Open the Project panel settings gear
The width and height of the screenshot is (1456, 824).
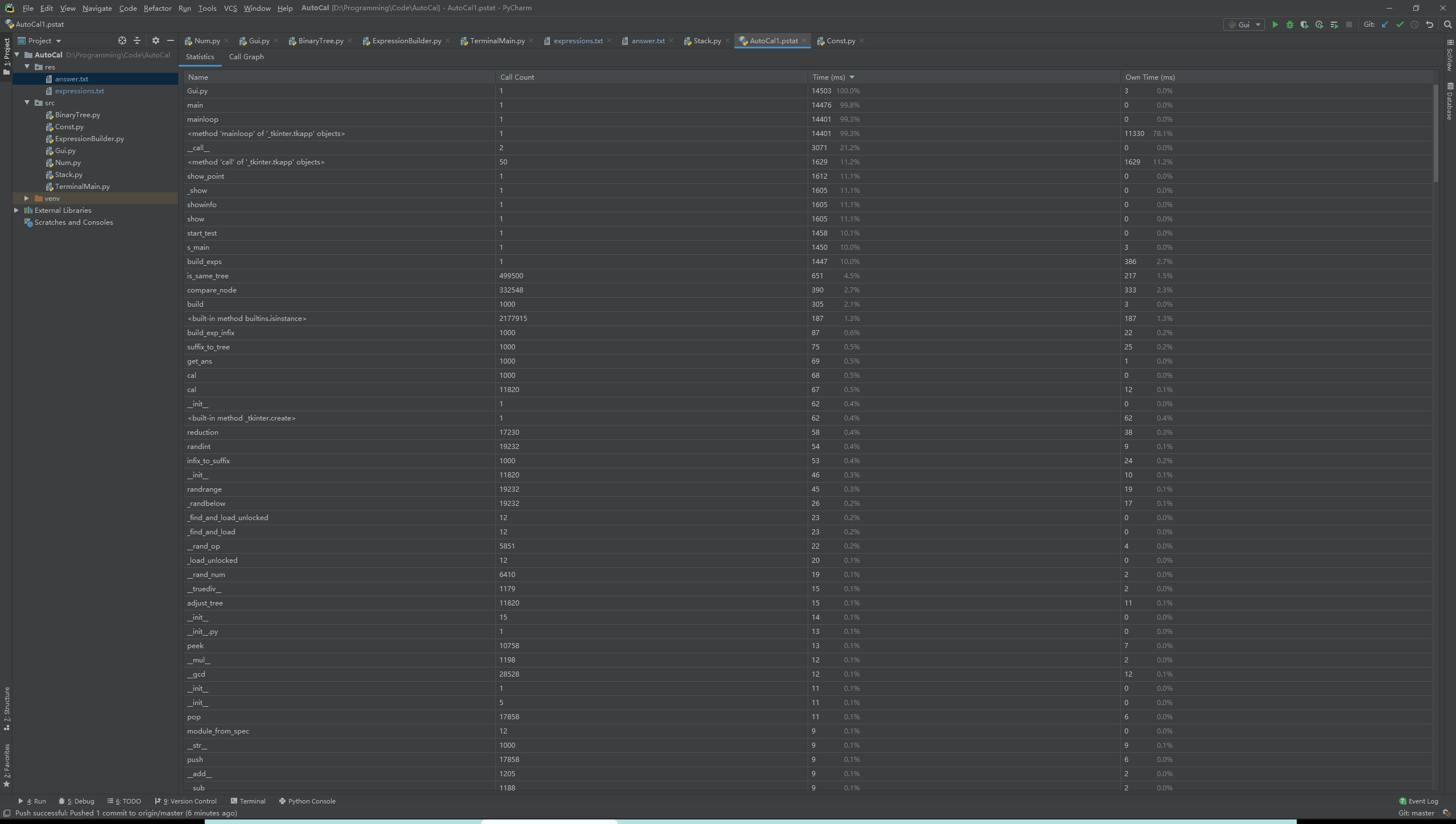point(155,40)
